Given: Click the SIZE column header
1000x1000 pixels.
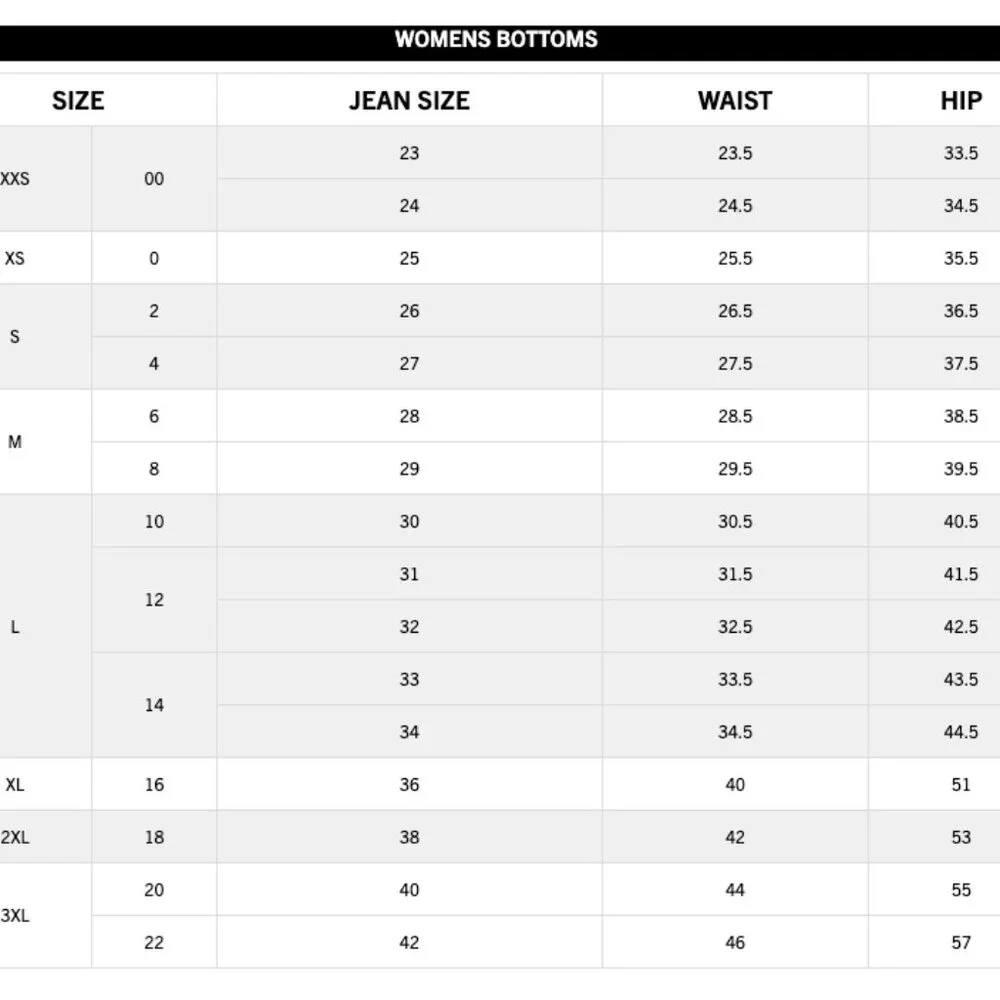Looking at the screenshot, I should (x=78, y=101).
